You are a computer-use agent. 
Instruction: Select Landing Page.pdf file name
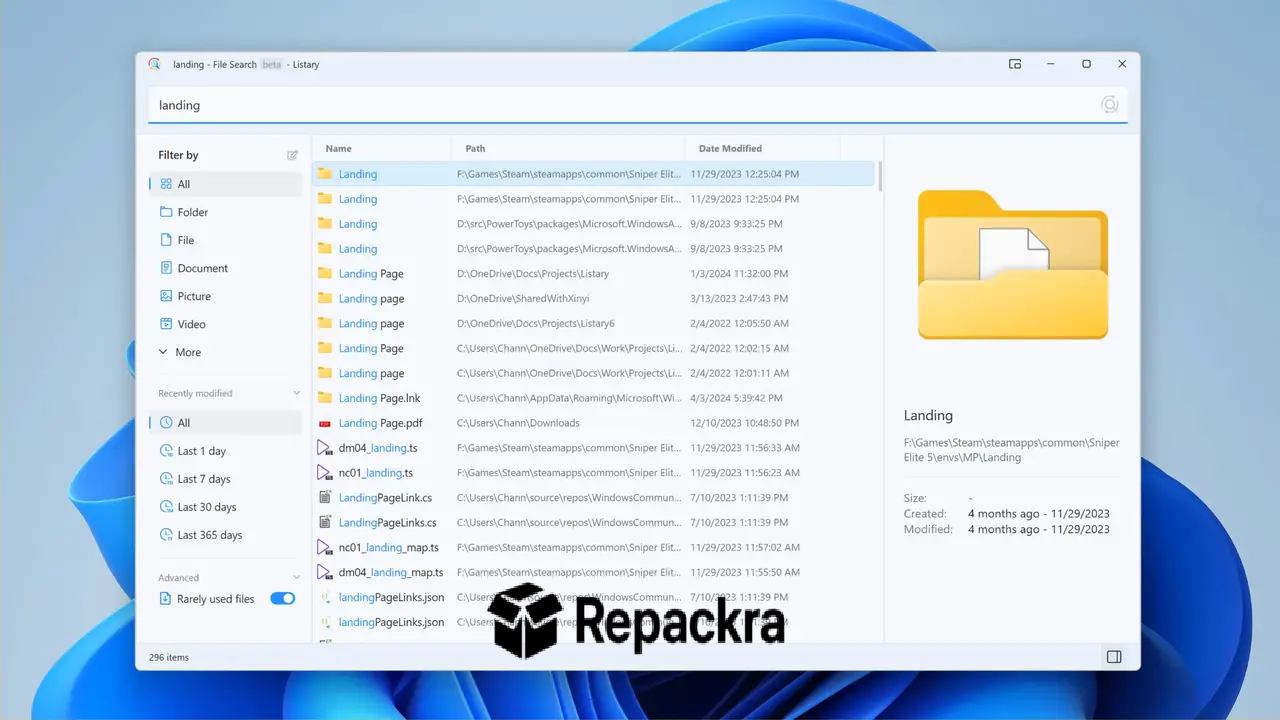380,423
